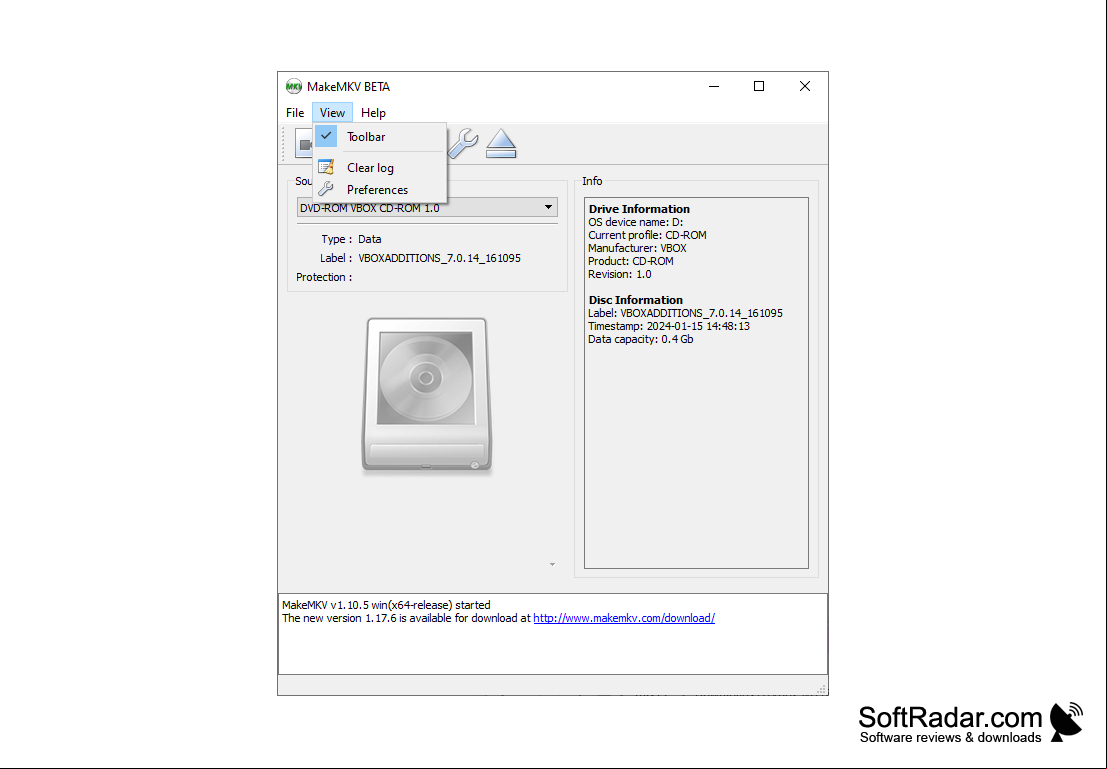Choose Clear log from the View menu

(380, 167)
